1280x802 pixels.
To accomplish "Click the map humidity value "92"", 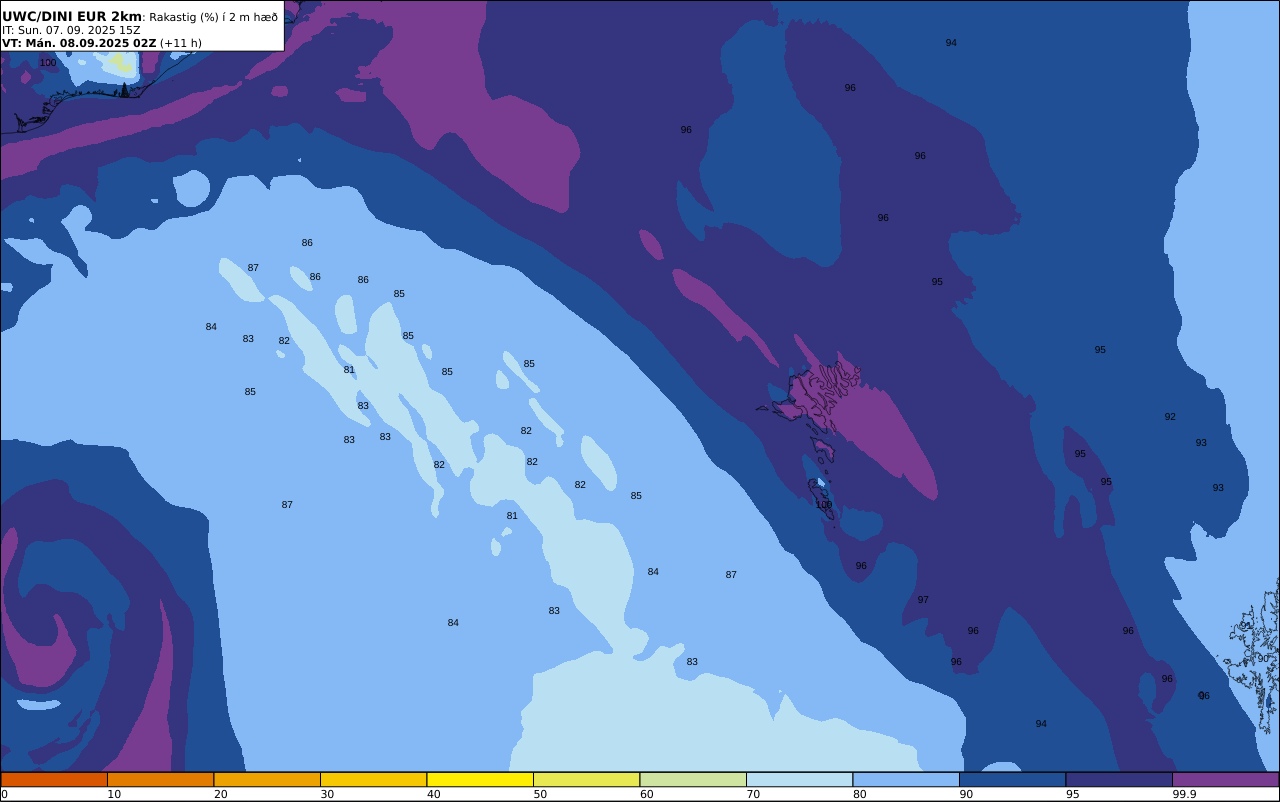I will [1170, 417].
